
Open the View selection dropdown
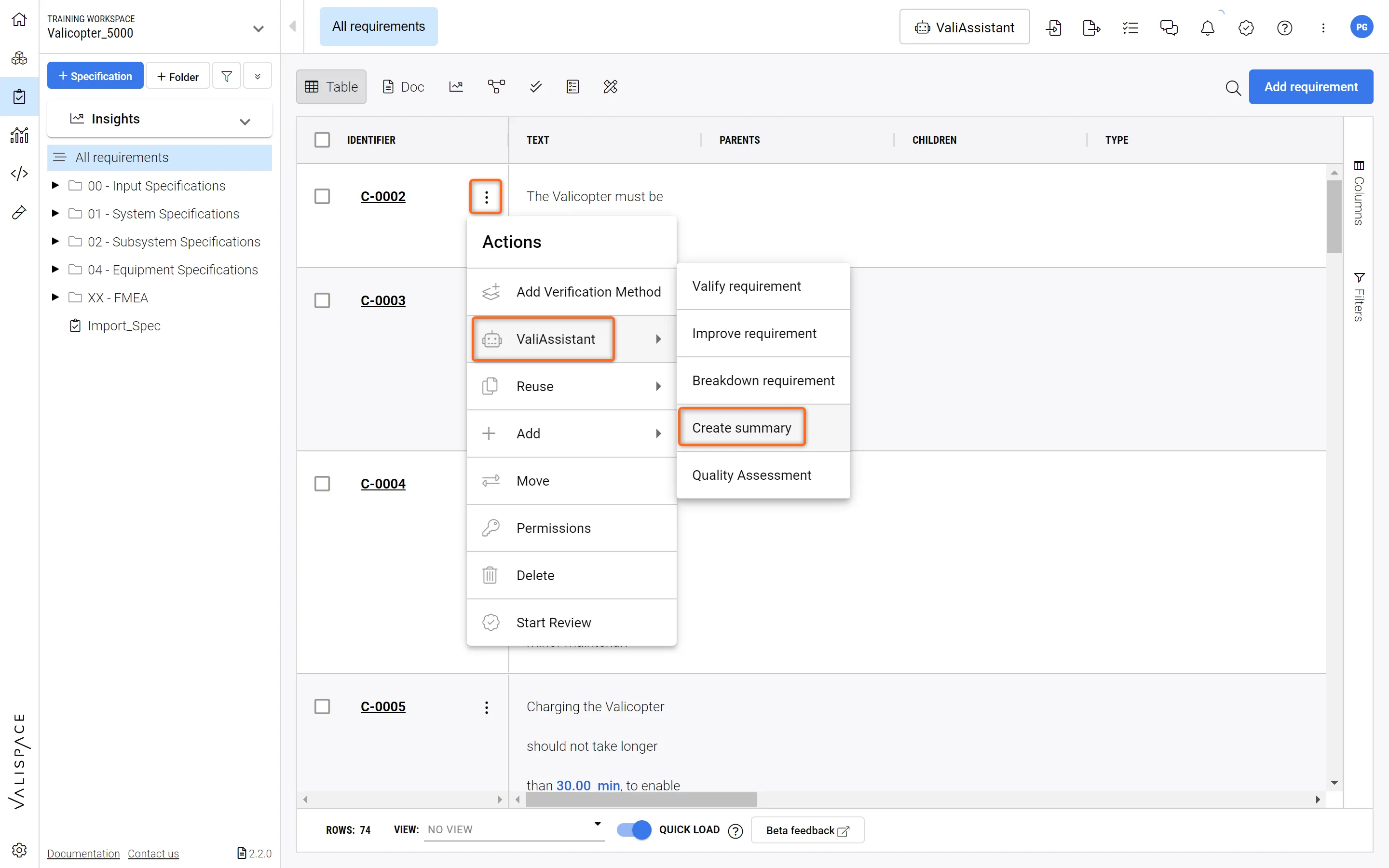[x=514, y=829]
